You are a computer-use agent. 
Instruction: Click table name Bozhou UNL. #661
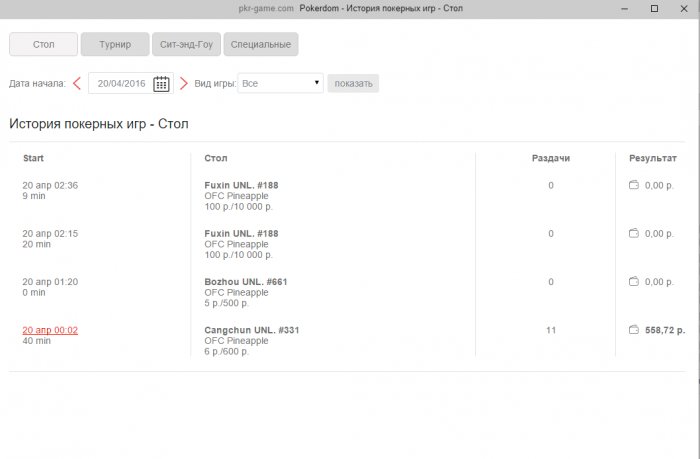[246, 282]
